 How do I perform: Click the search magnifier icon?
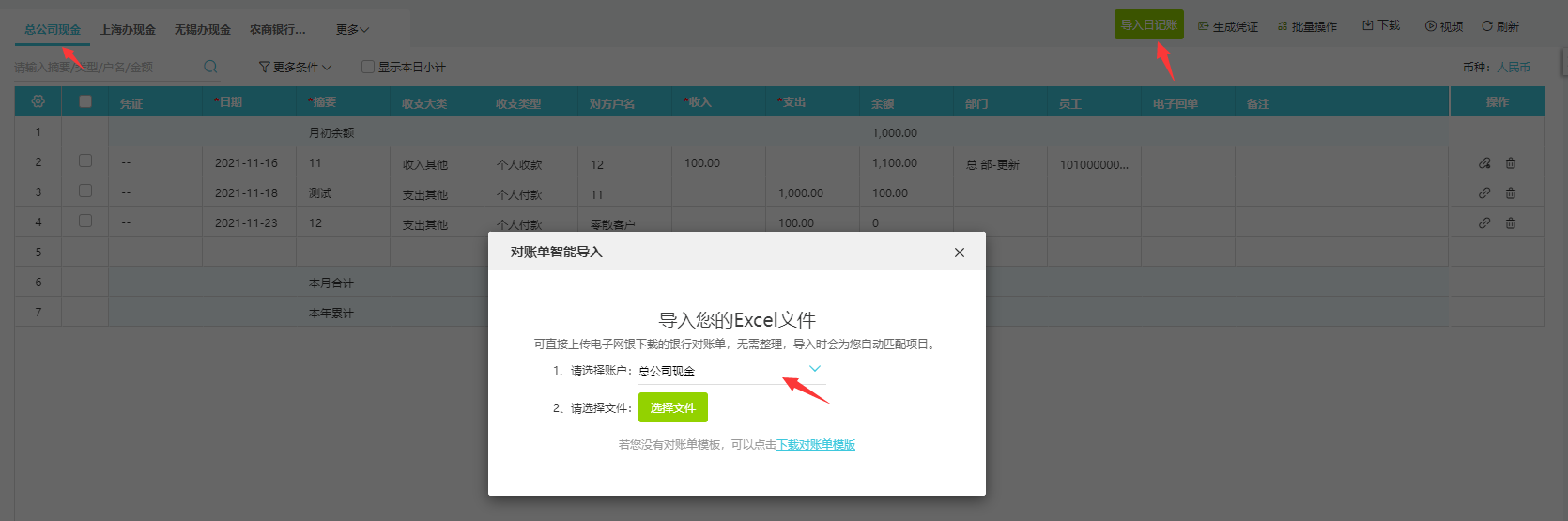coord(210,67)
